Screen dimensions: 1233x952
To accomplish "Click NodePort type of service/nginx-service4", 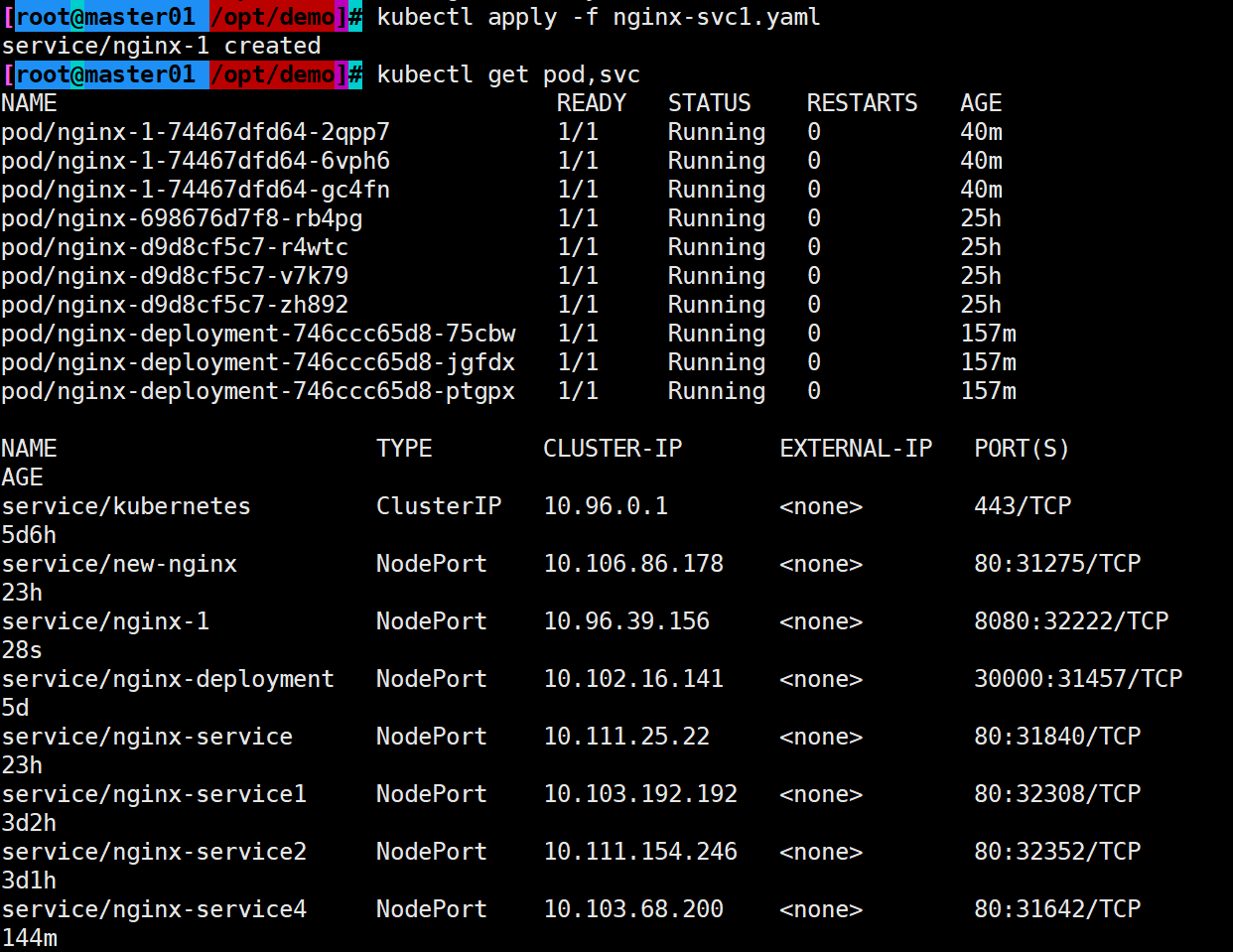I will [432, 909].
